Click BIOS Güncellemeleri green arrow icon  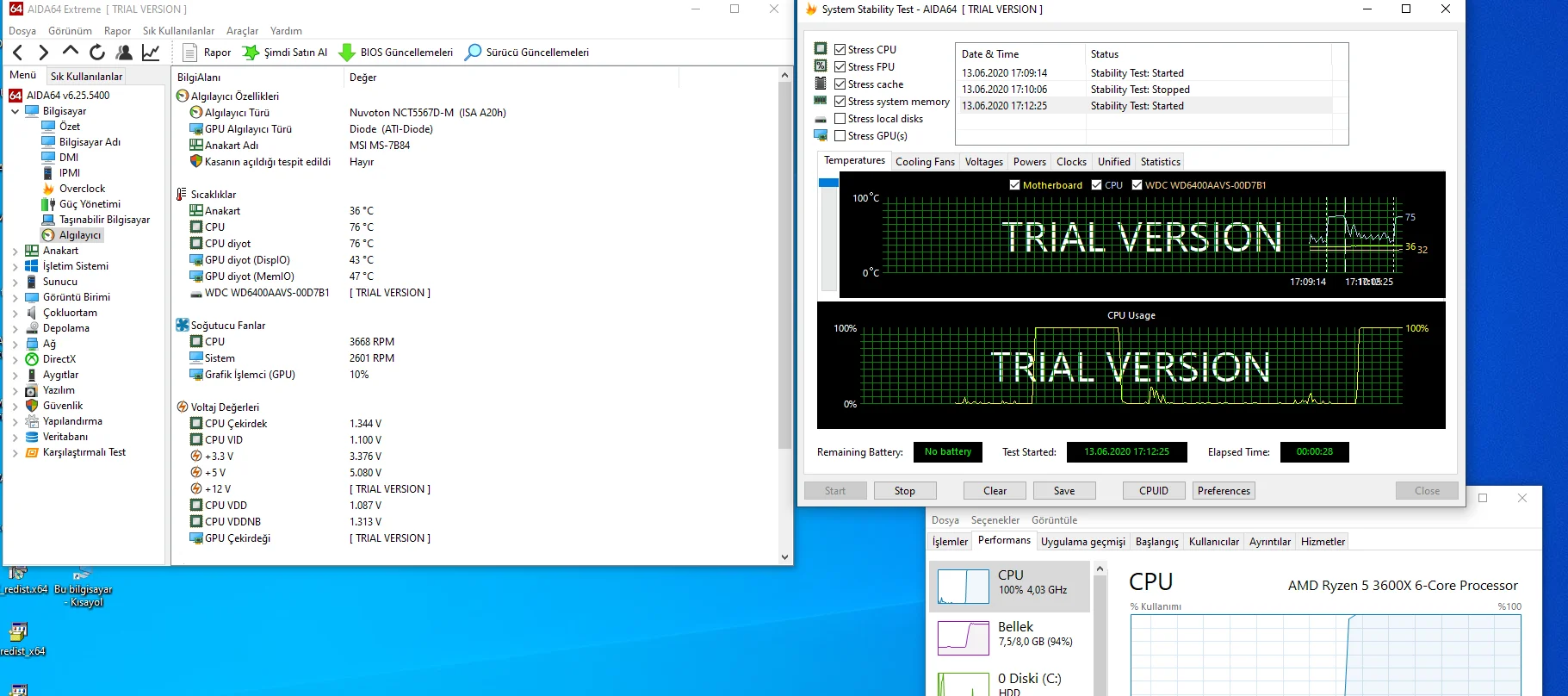point(347,53)
